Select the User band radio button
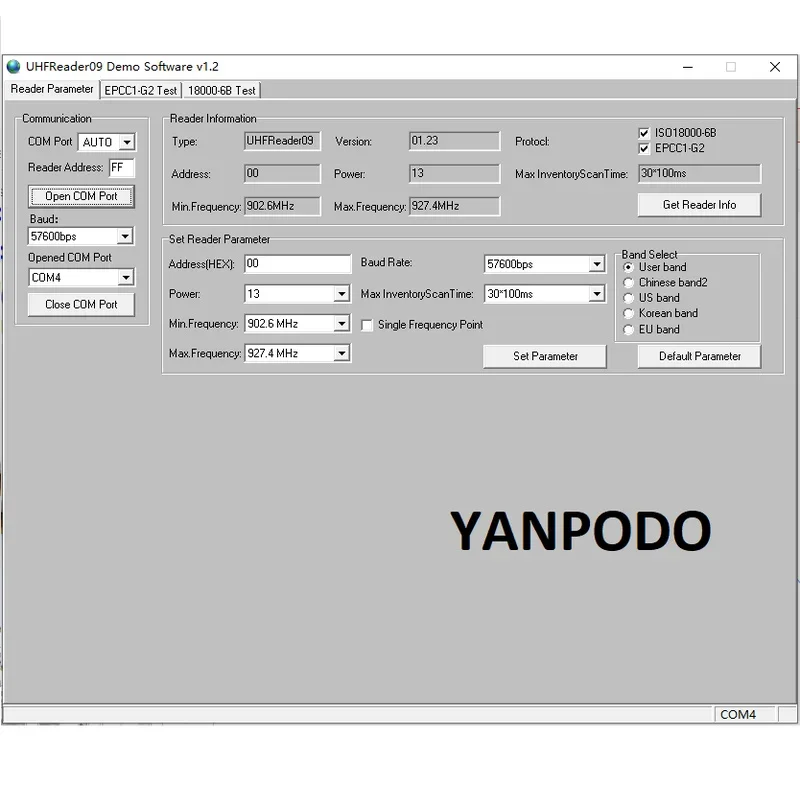 (628, 267)
